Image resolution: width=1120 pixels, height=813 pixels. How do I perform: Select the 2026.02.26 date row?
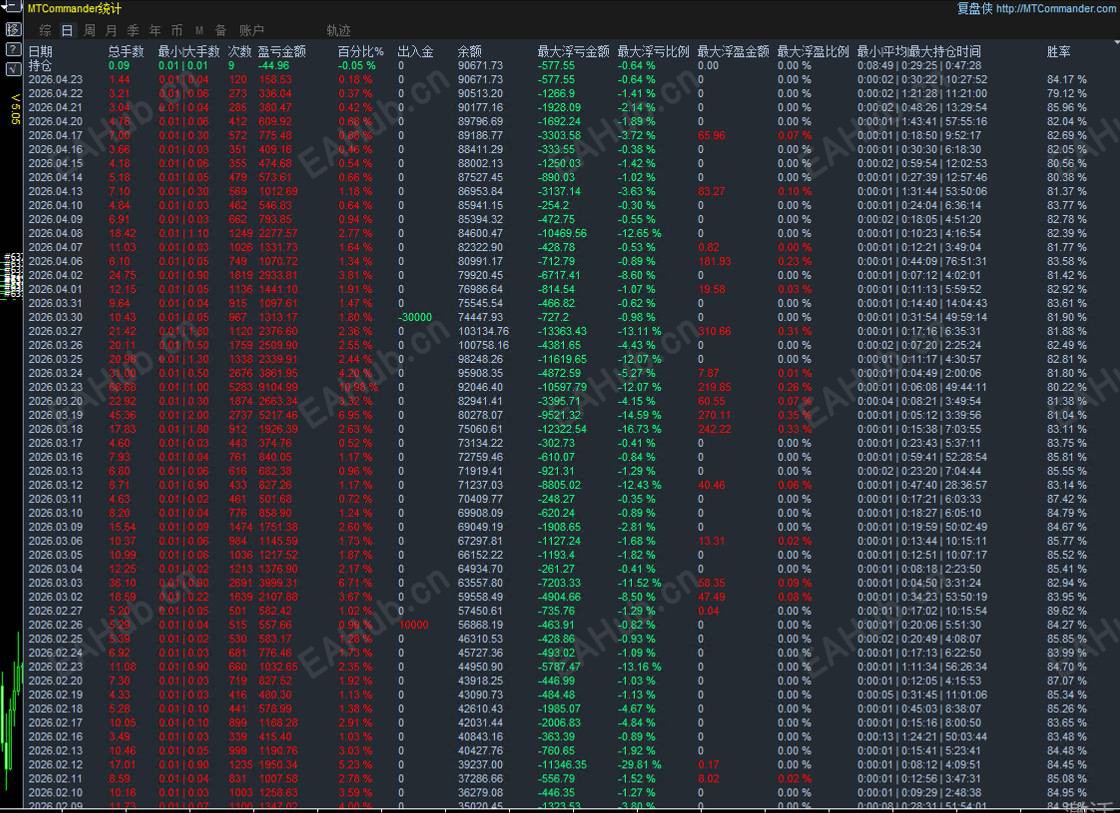click(56, 625)
